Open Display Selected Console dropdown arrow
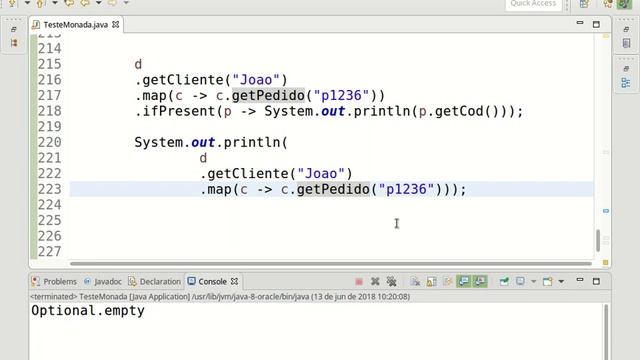Viewport: 640px width, 360px height. pyautogui.click(x=533, y=282)
